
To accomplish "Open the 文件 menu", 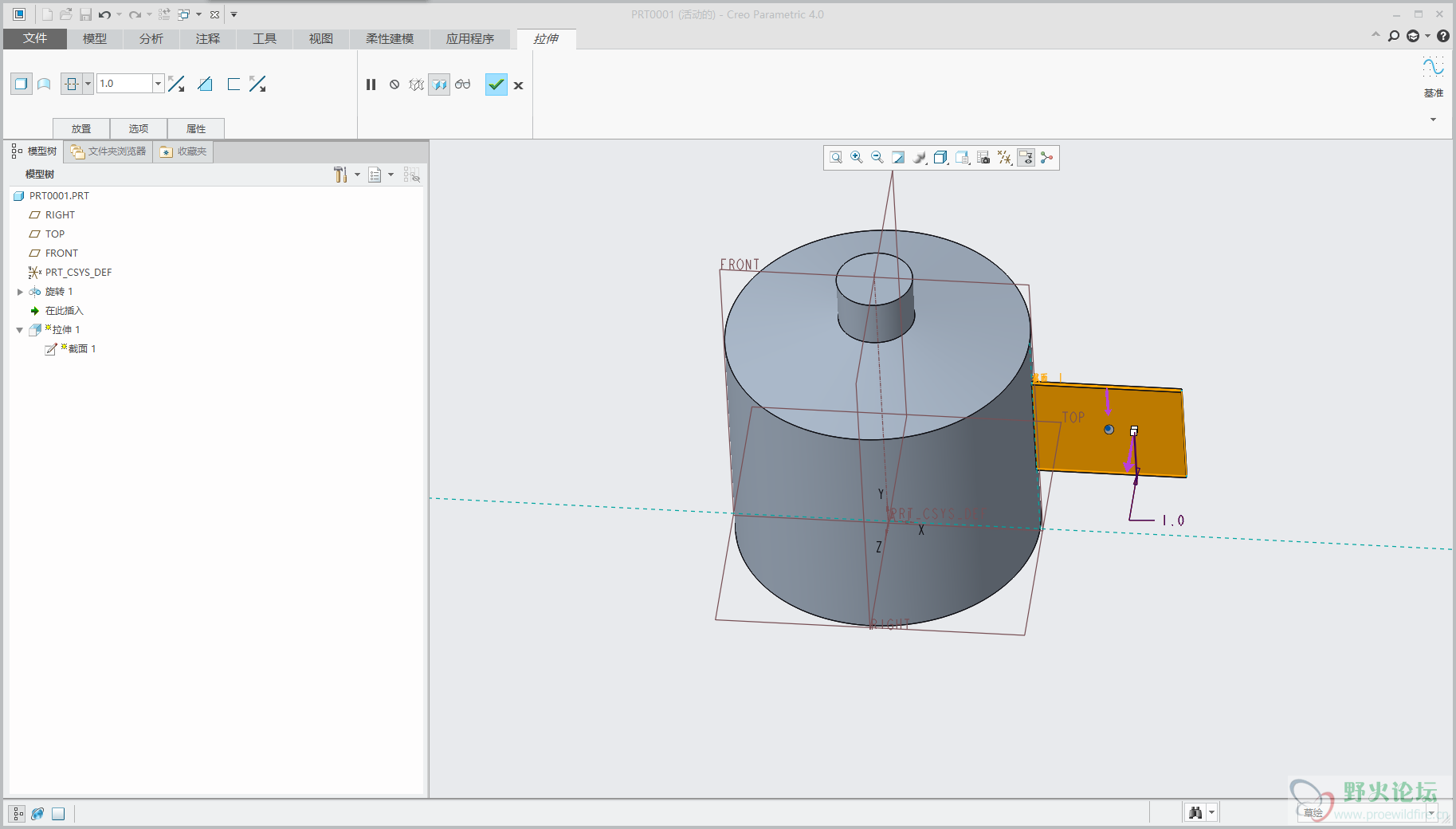I will click(x=35, y=38).
